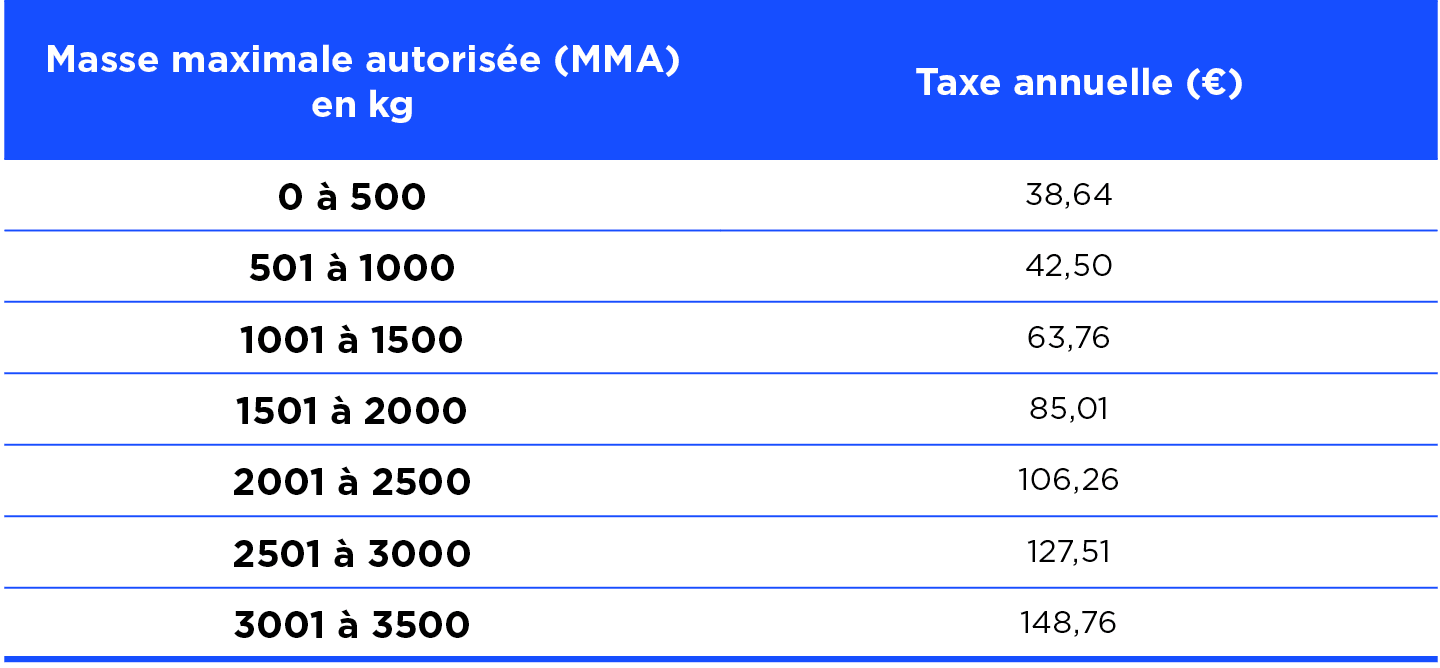The width and height of the screenshot is (1440, 668).
Task: Select the '501 à 1000' weight row
Action: coord(352,268)
